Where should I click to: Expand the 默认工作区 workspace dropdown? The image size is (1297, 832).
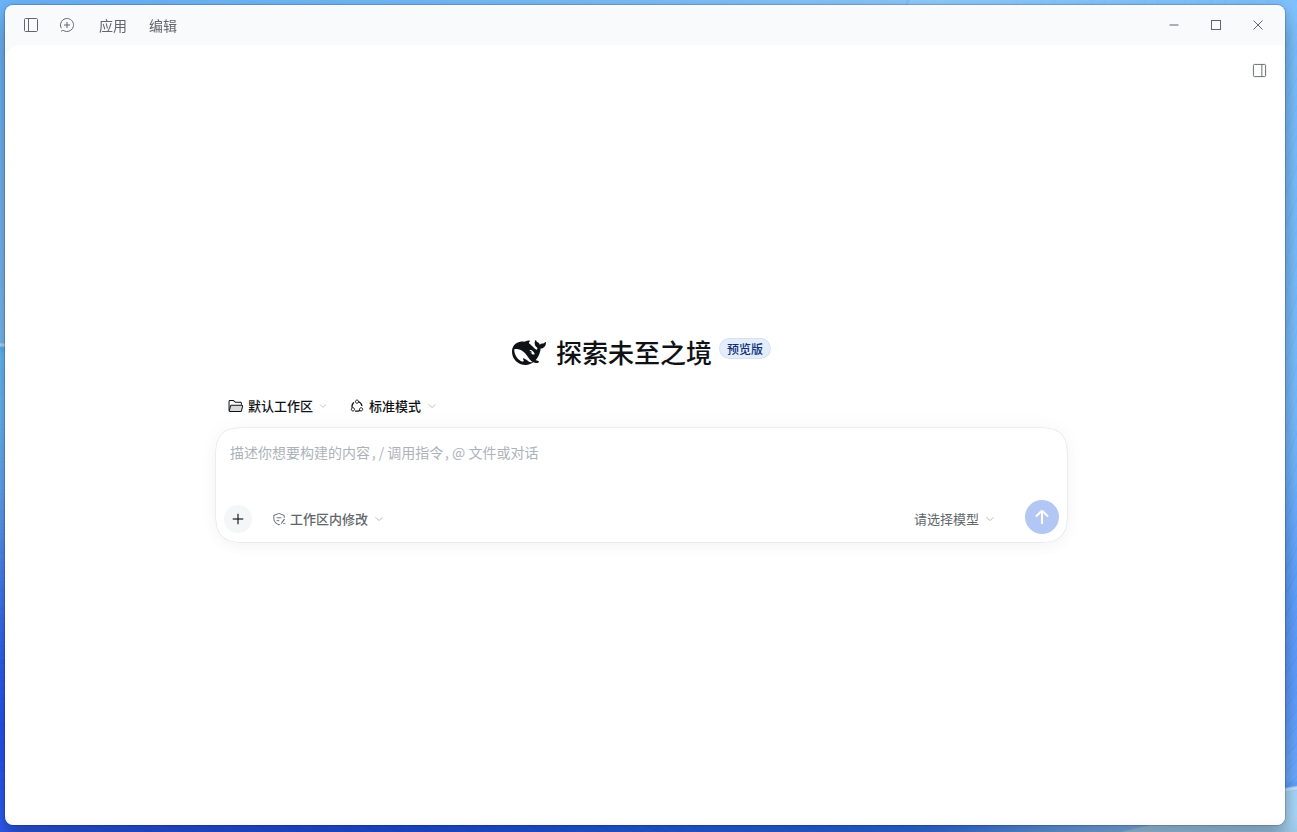pyautogui.click(x=278, y=407)
